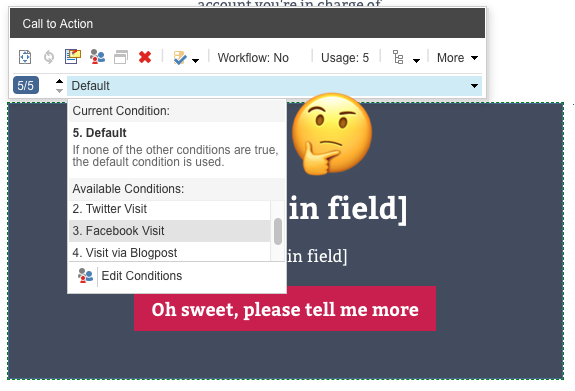Open the checklist icon dropdown arrow
The height and width of the screenshot is (391, 575).
pyautogui.click(x=196, y=61)
